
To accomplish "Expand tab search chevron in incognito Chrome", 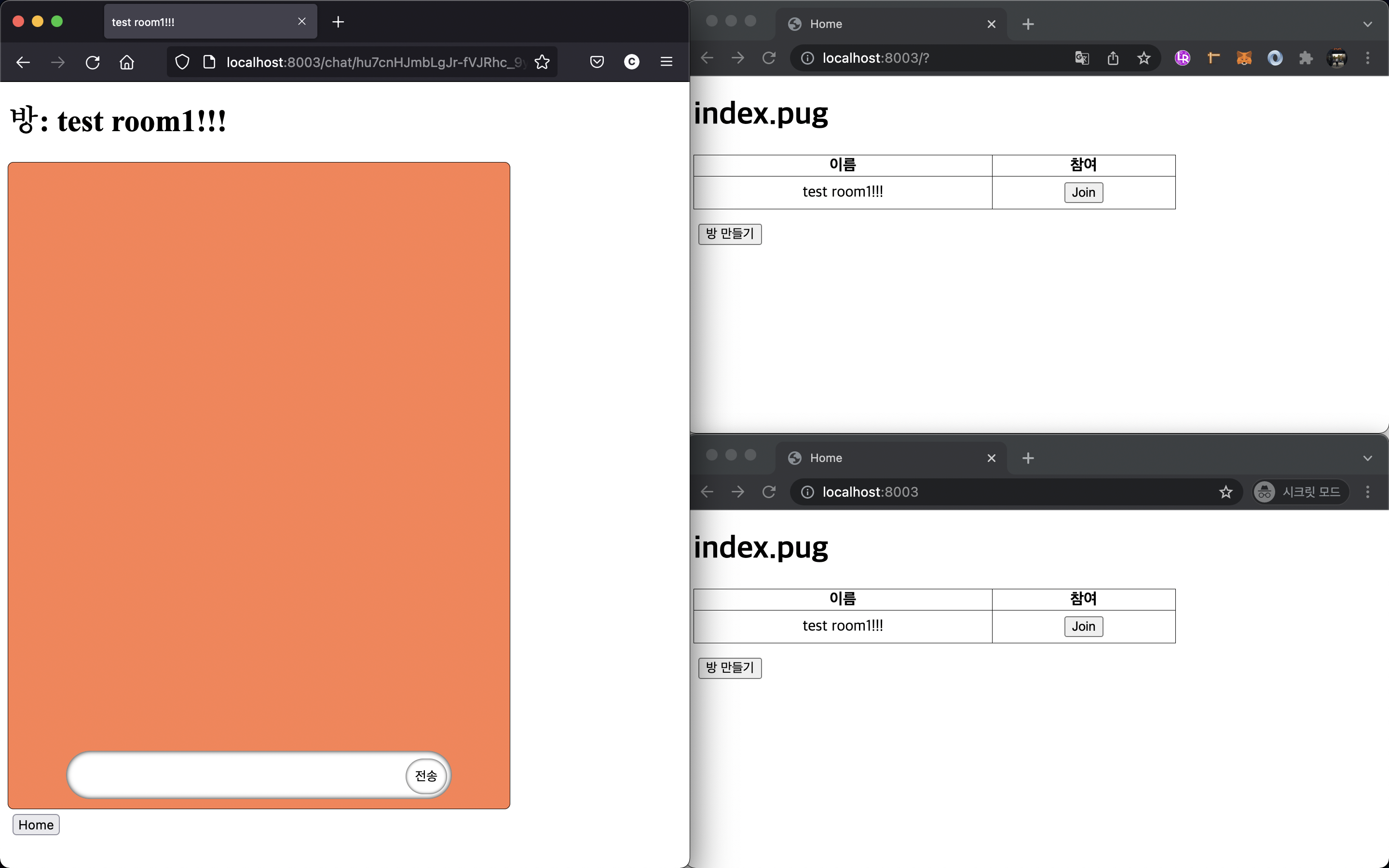I will (1367, 458).
